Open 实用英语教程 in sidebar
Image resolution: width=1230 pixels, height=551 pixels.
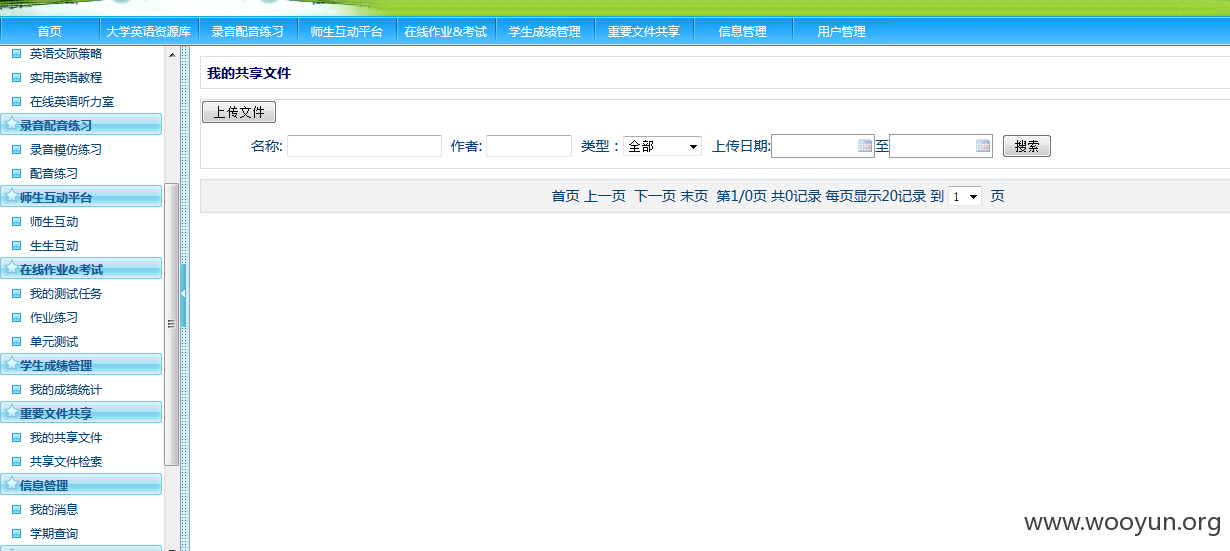click(66, 77)
